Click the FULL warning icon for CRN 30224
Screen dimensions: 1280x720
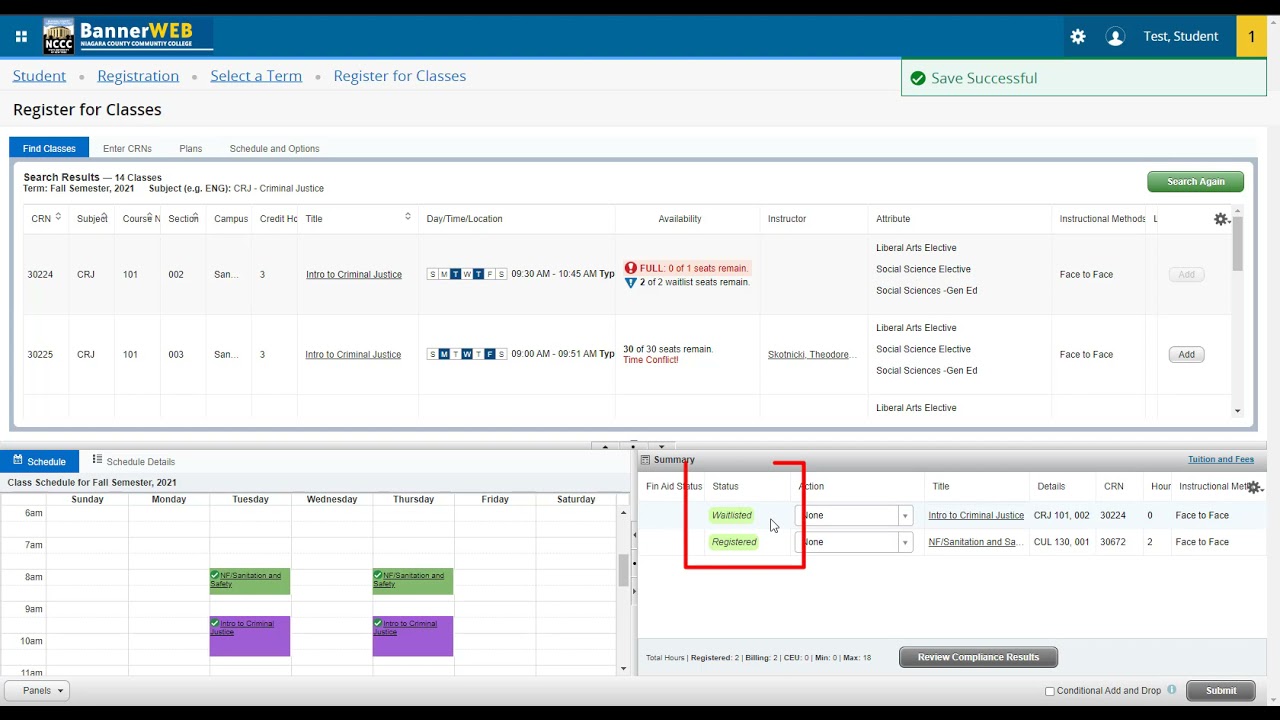pyautogui.click(x=631, y=268)
